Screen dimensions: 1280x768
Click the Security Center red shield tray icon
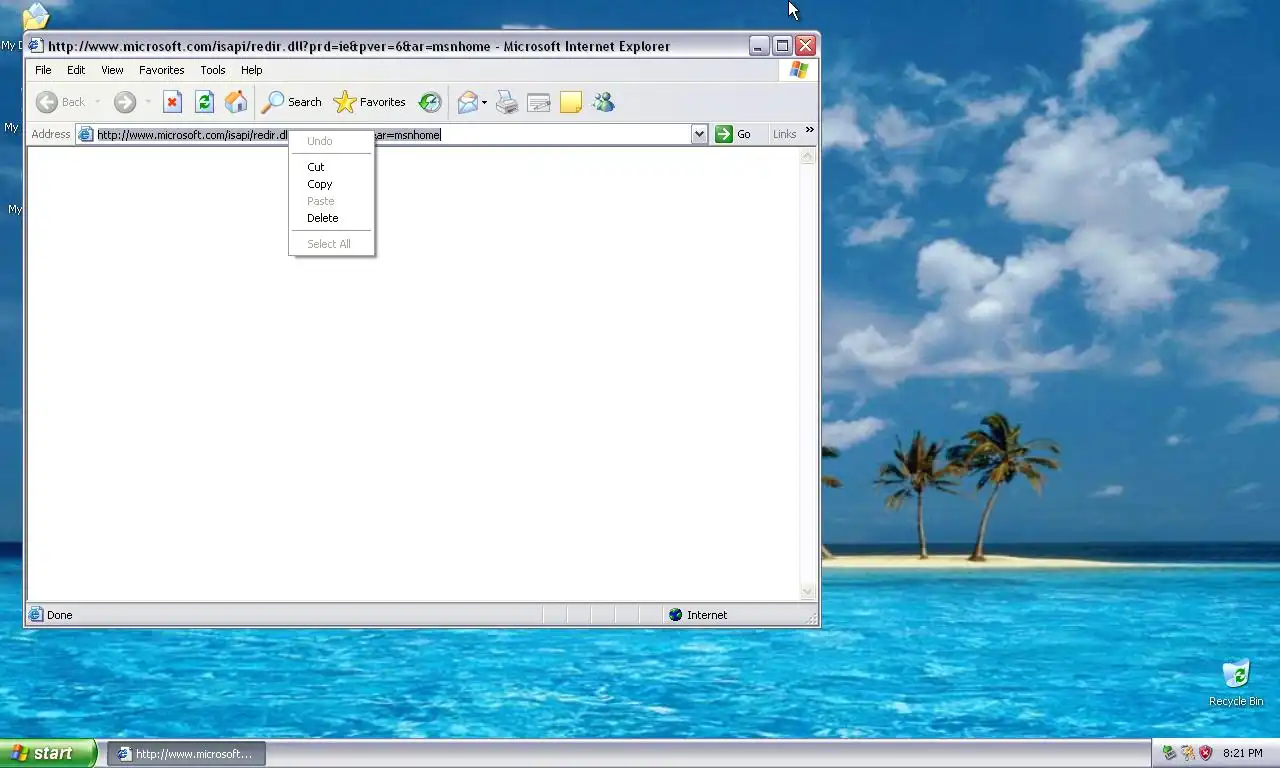pos(1205,753)
